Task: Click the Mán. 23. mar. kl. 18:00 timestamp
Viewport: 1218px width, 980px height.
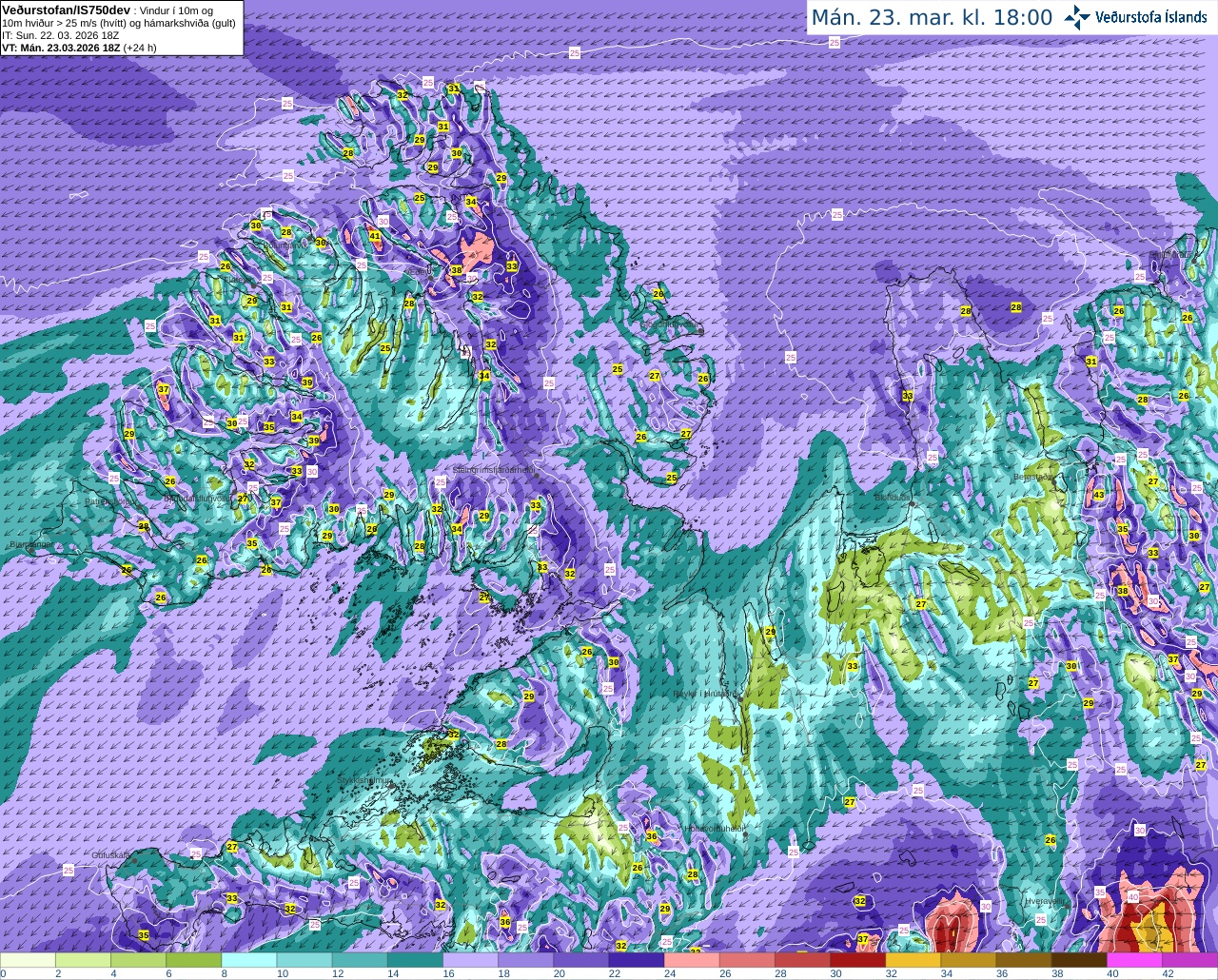Action: click(932, 17)
